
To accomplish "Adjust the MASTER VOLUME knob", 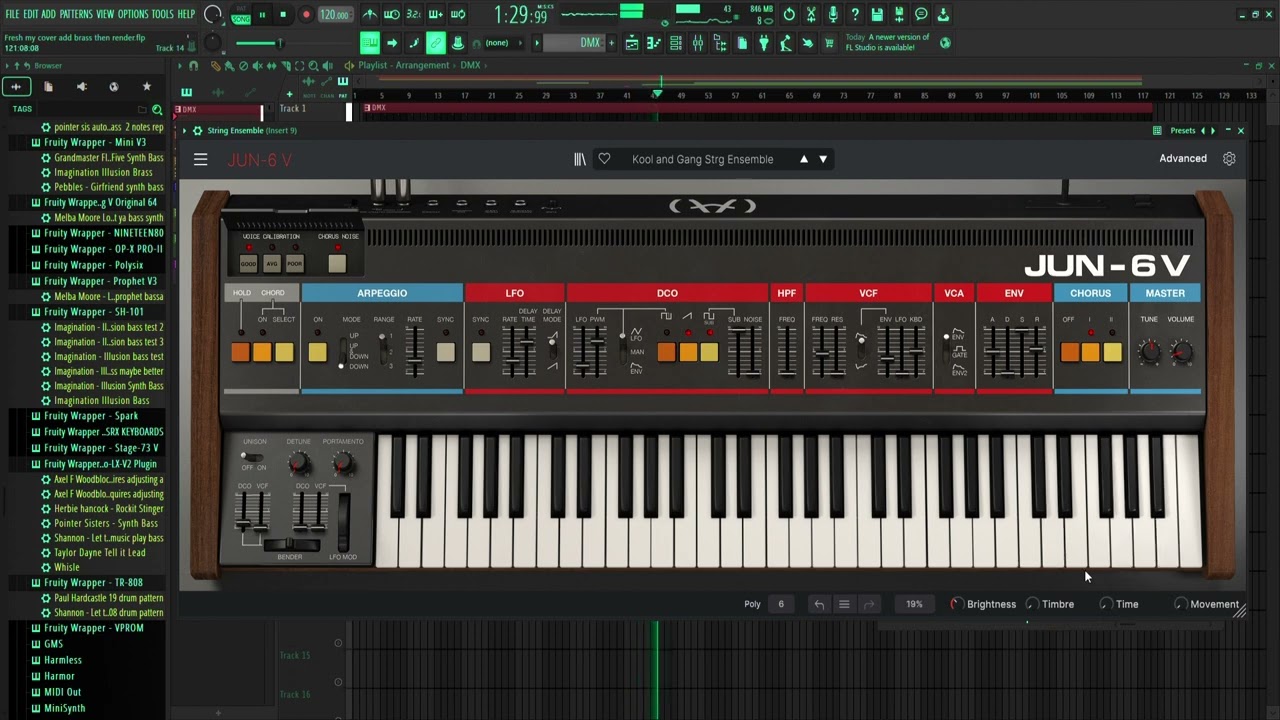I will point(1181,351).
